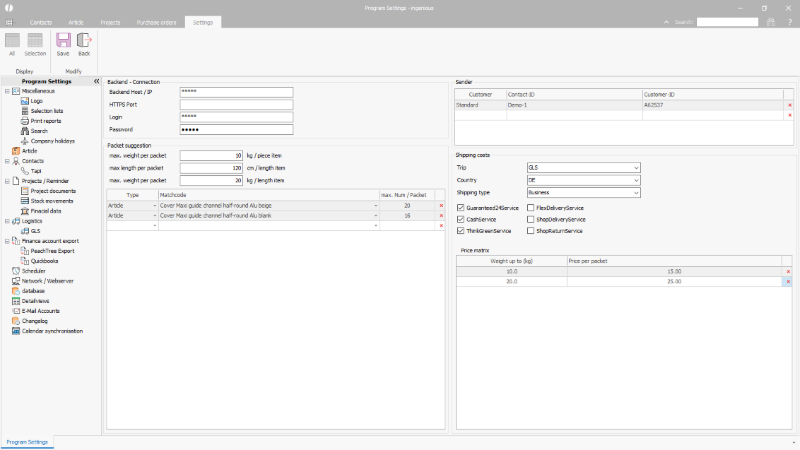
Task: Open Calendar synchronisation settings
Action: pos(52,331)
